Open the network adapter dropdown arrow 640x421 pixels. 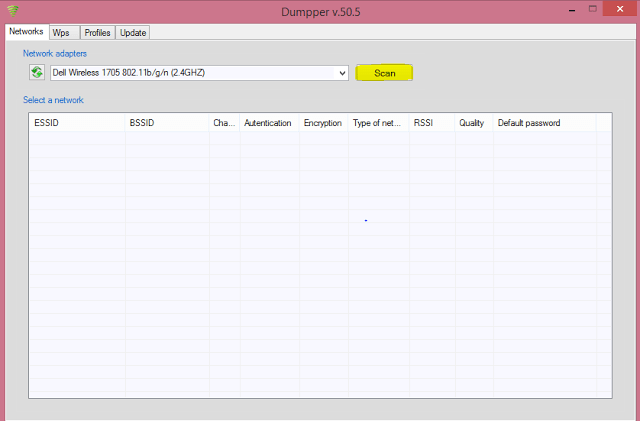click(x=342, y=73)
